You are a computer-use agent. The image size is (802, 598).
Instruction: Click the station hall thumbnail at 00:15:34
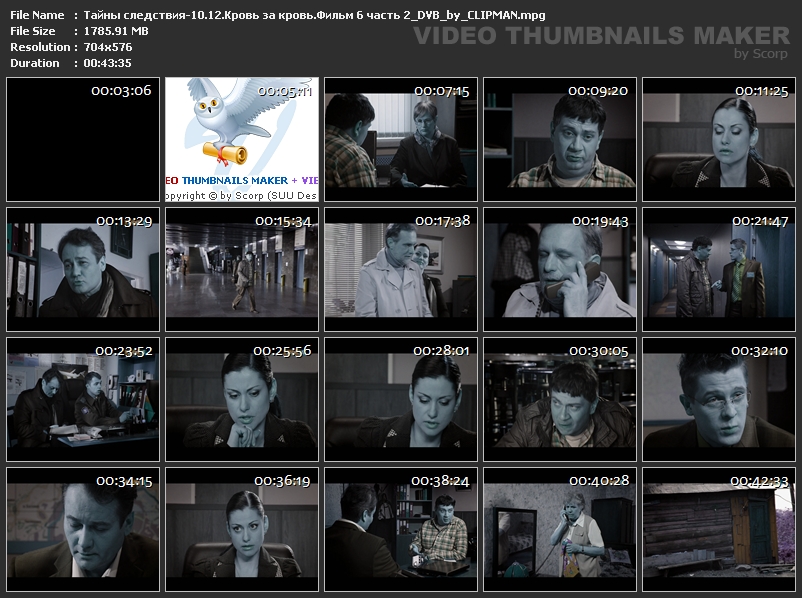click(x=241, y=270)
